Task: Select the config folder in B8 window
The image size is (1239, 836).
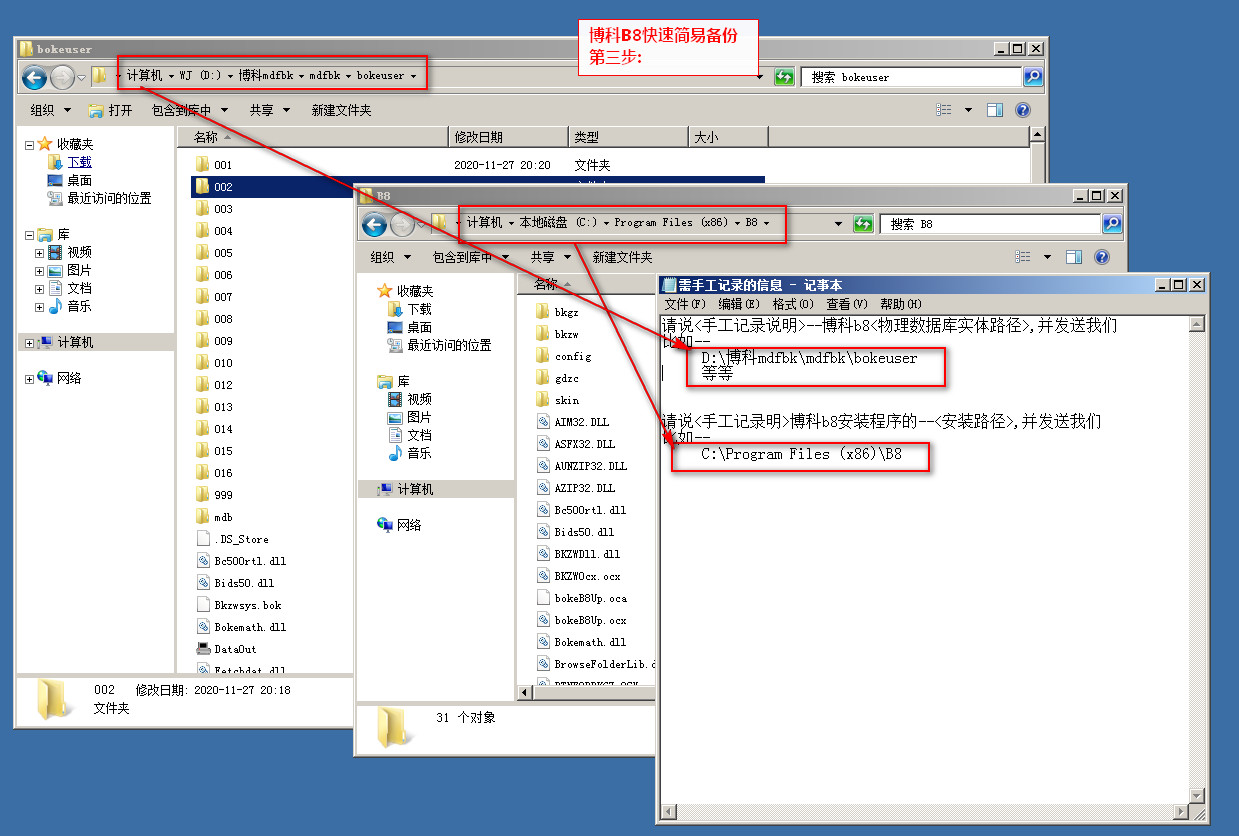Action: 572,356
